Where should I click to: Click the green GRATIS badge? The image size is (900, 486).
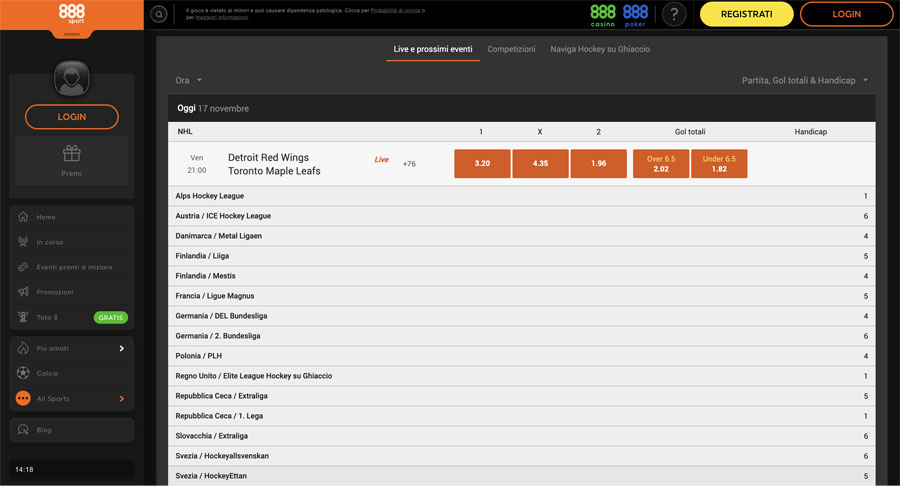click(111, 317)
